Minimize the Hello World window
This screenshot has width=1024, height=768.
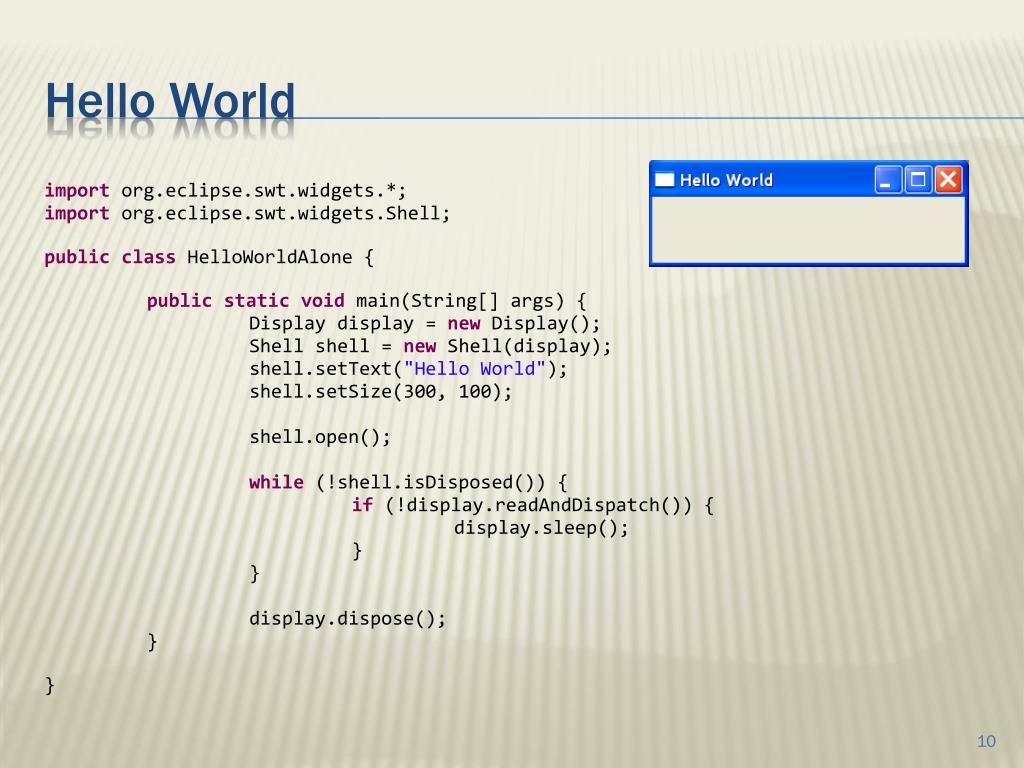point(888,179)
